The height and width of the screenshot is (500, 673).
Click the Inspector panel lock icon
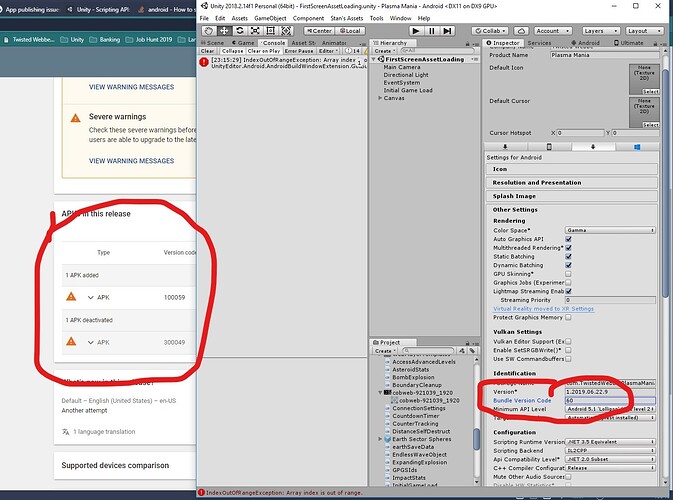655,43
